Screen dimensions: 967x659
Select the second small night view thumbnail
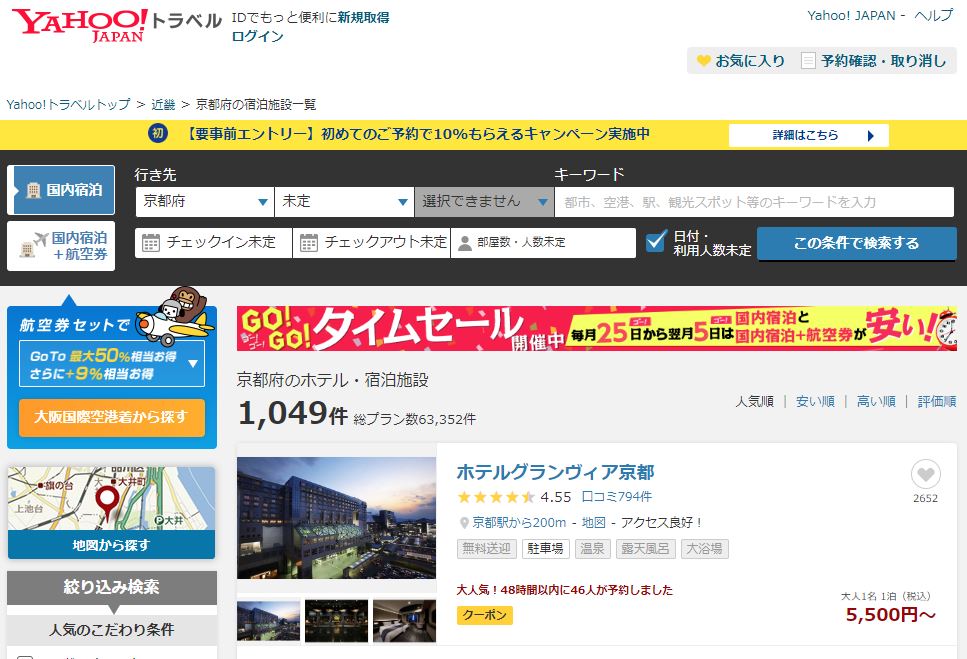[337, 621]
